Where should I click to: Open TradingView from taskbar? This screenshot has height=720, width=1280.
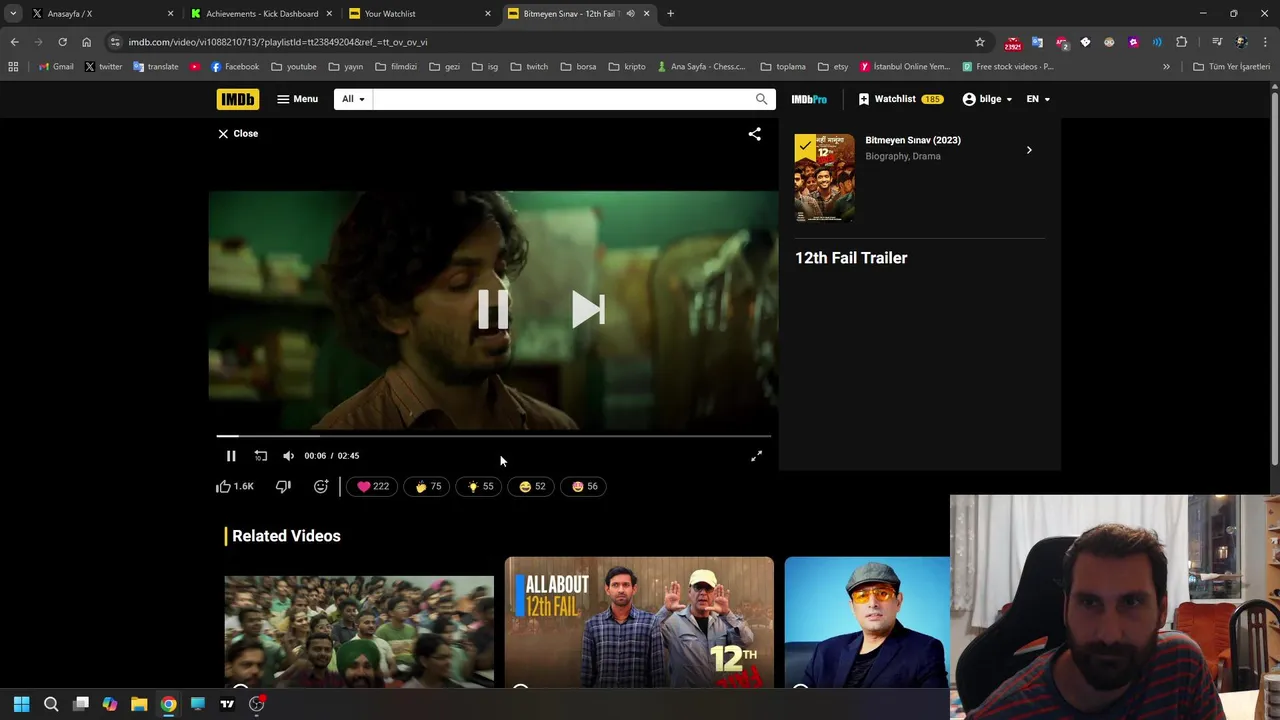point(227,704)
